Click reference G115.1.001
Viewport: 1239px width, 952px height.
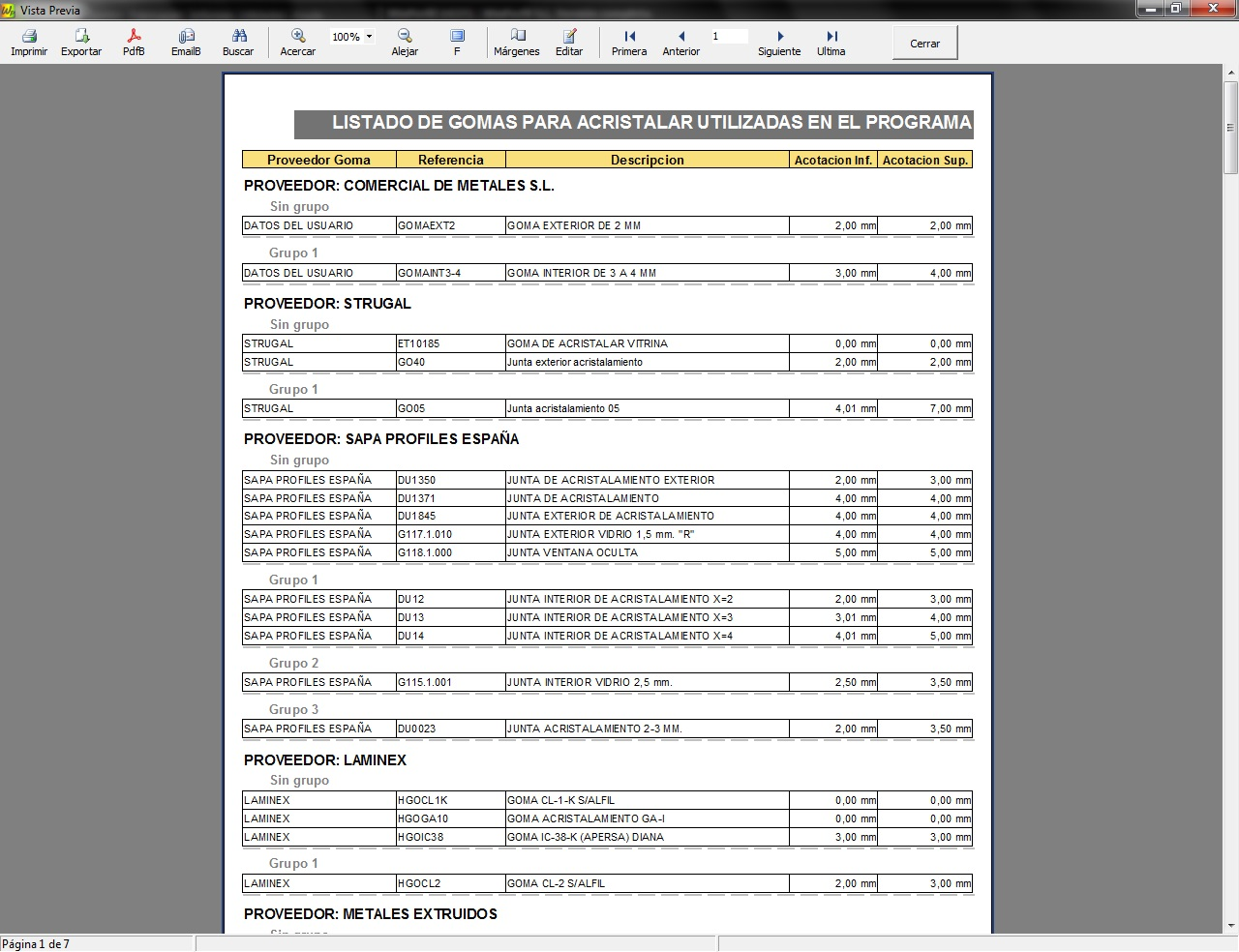coord(425,682)
